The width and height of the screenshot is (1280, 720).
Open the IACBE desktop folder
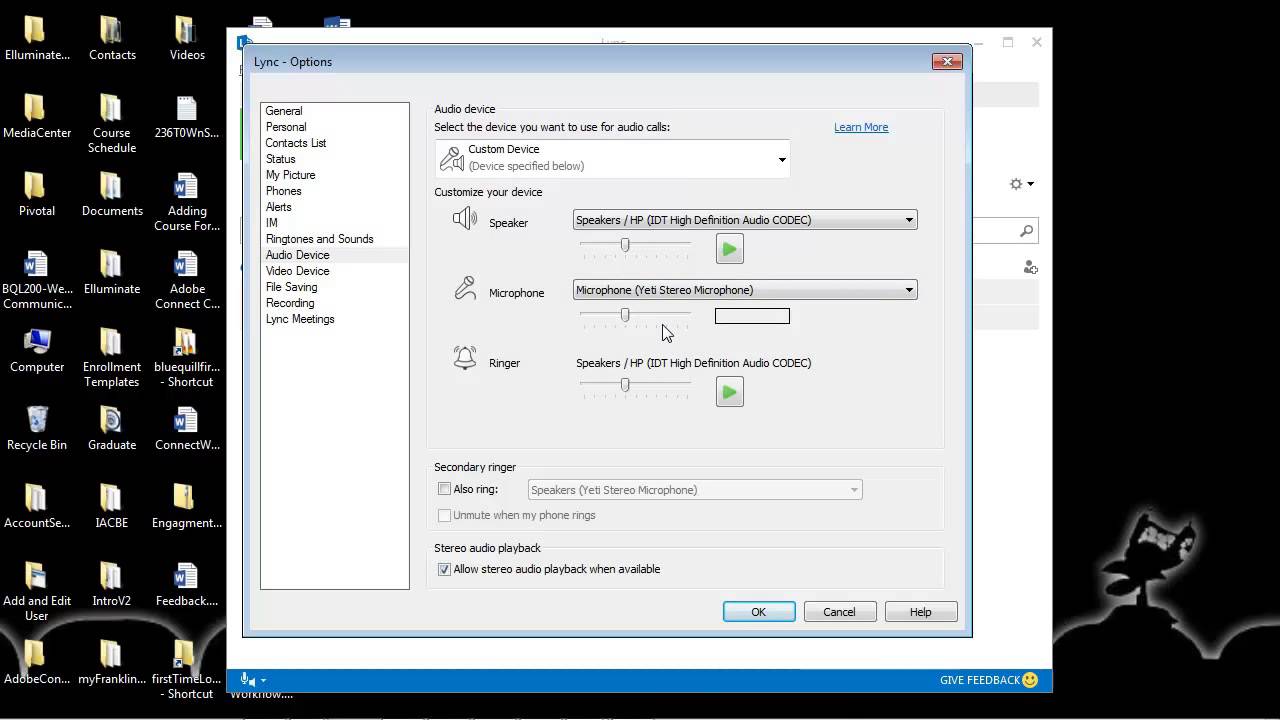click(112, 507)
